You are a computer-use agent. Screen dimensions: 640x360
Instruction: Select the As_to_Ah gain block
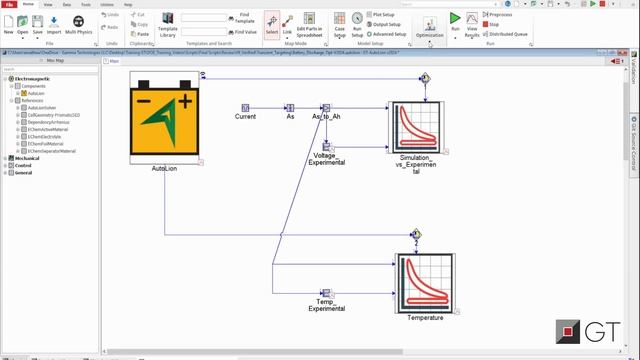[326, 108]
